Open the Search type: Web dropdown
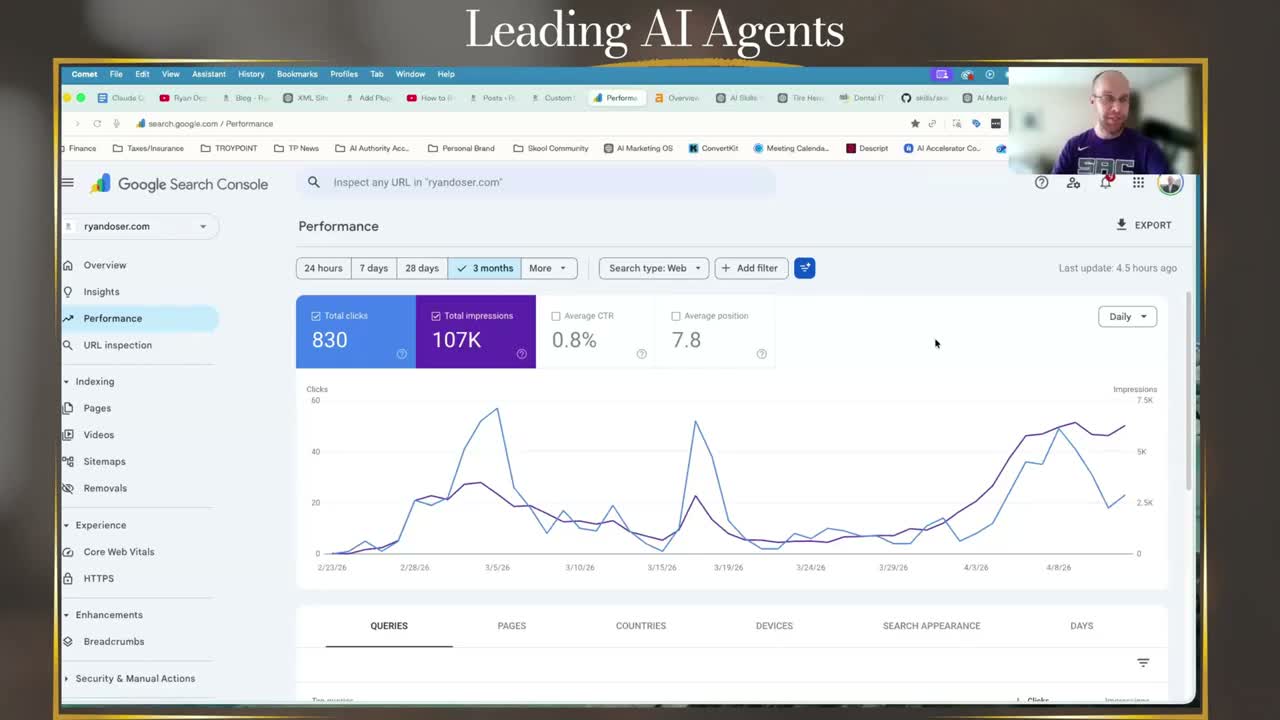The image size is (1280, 720). 654,268
